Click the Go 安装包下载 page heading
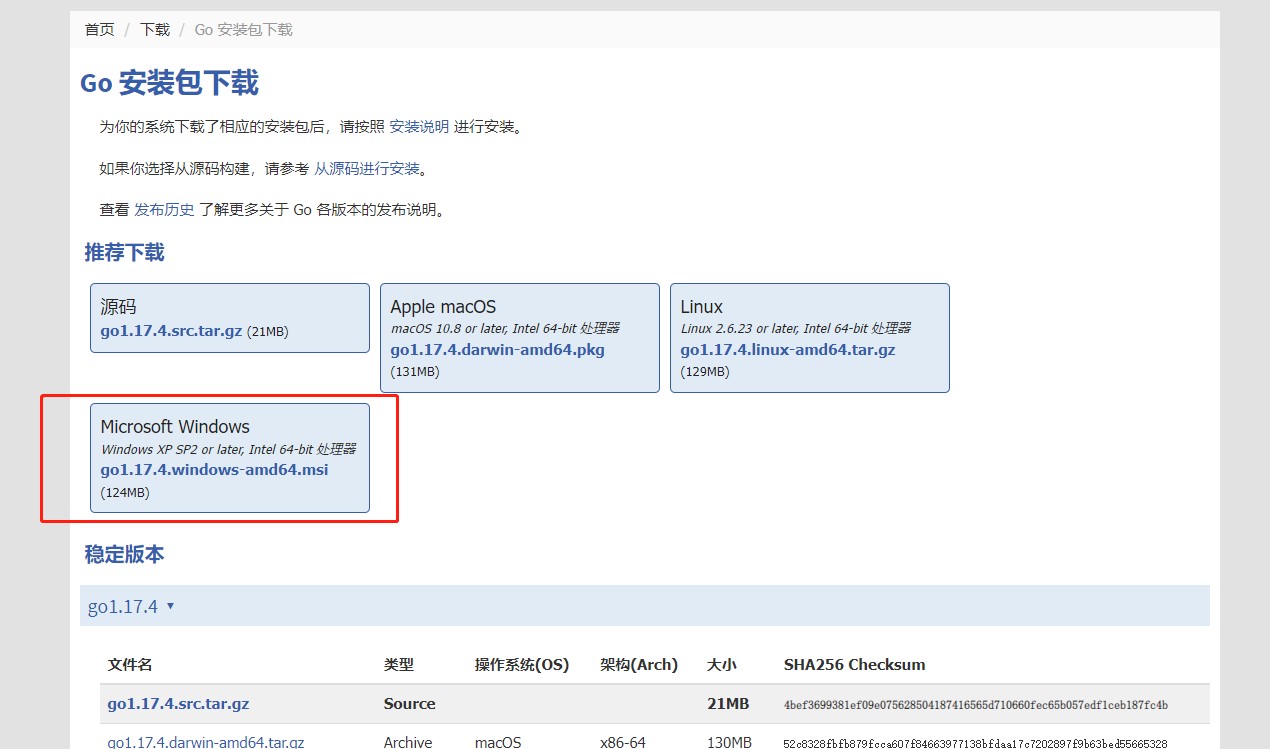This screenshot has height=749, width=1270. [x=169, y=82]
